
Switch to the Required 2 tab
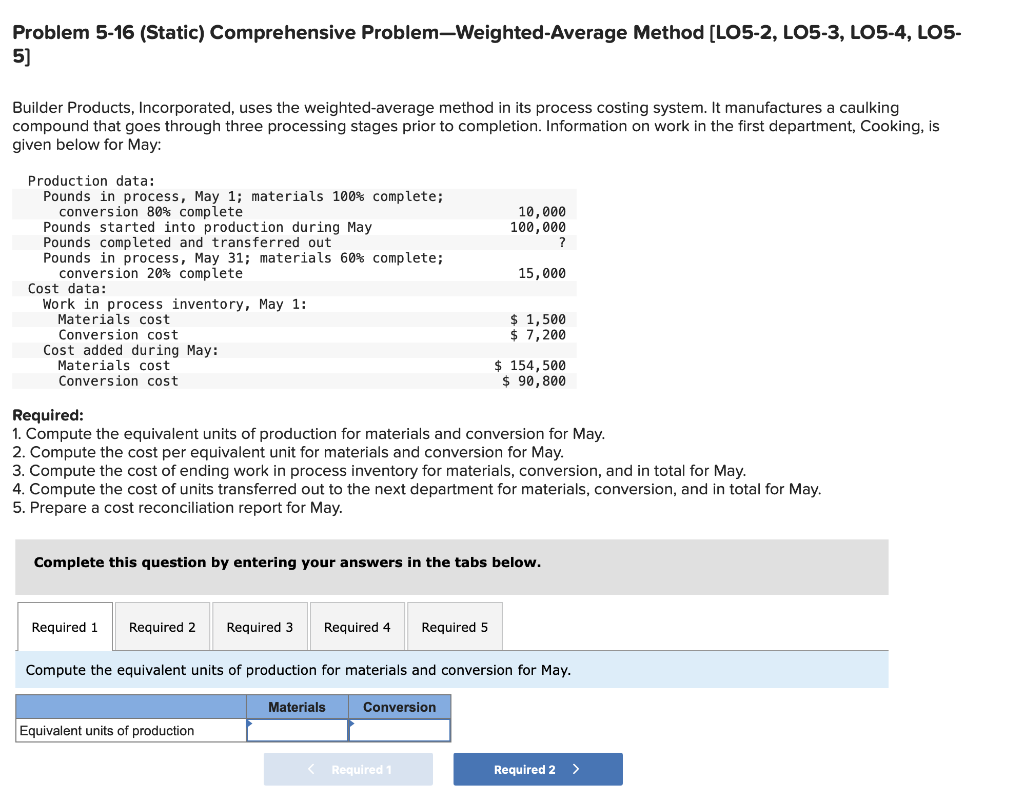pyautogui.click(x=162, y=626)
